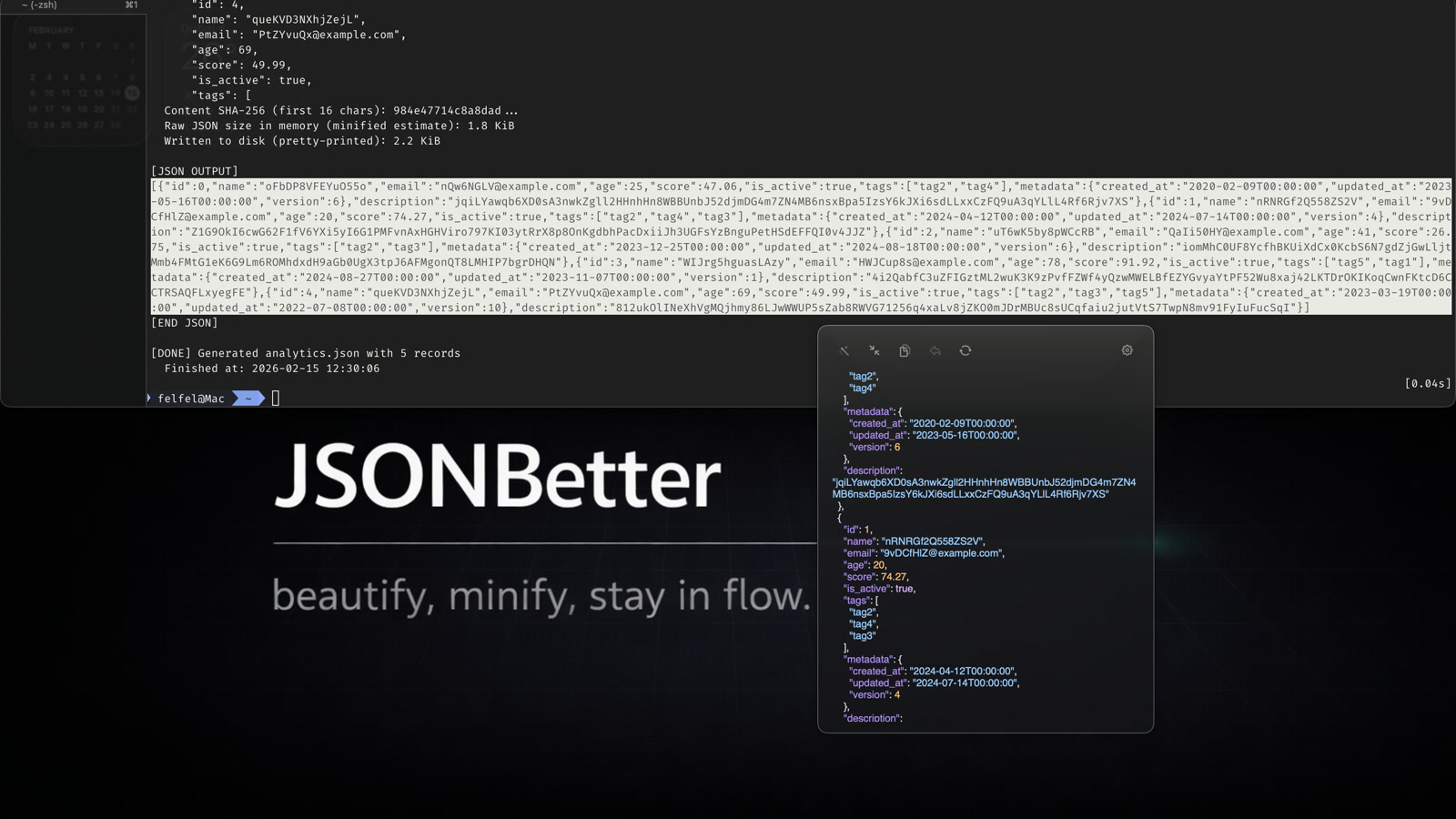Select the magic wand beautify tool

tap(844, 350)
